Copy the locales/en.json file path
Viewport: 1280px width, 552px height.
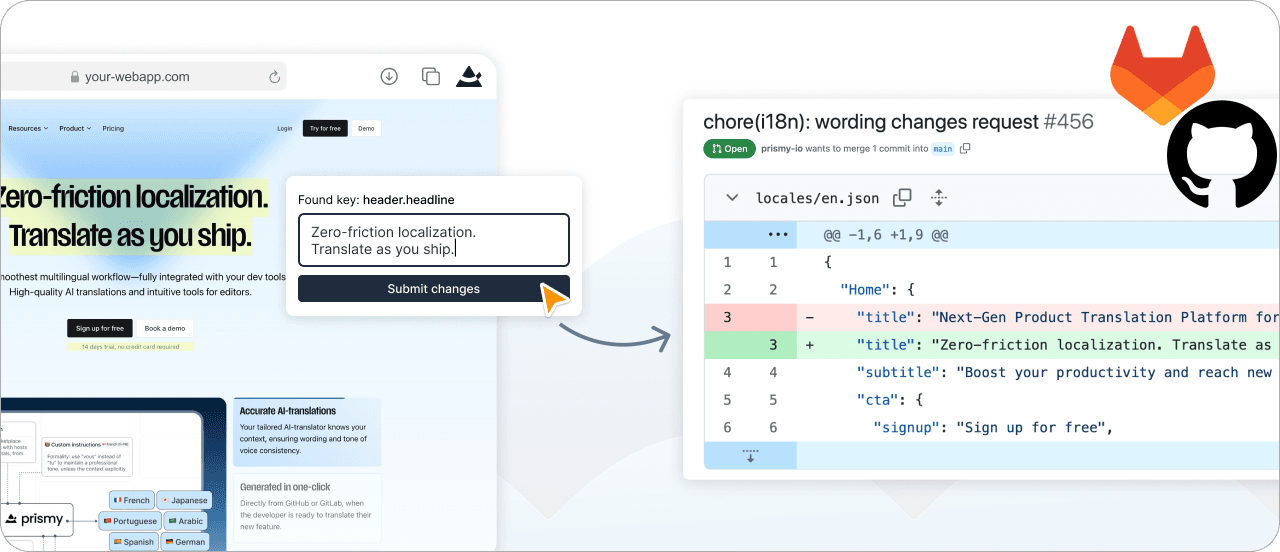tap(902, 198)
